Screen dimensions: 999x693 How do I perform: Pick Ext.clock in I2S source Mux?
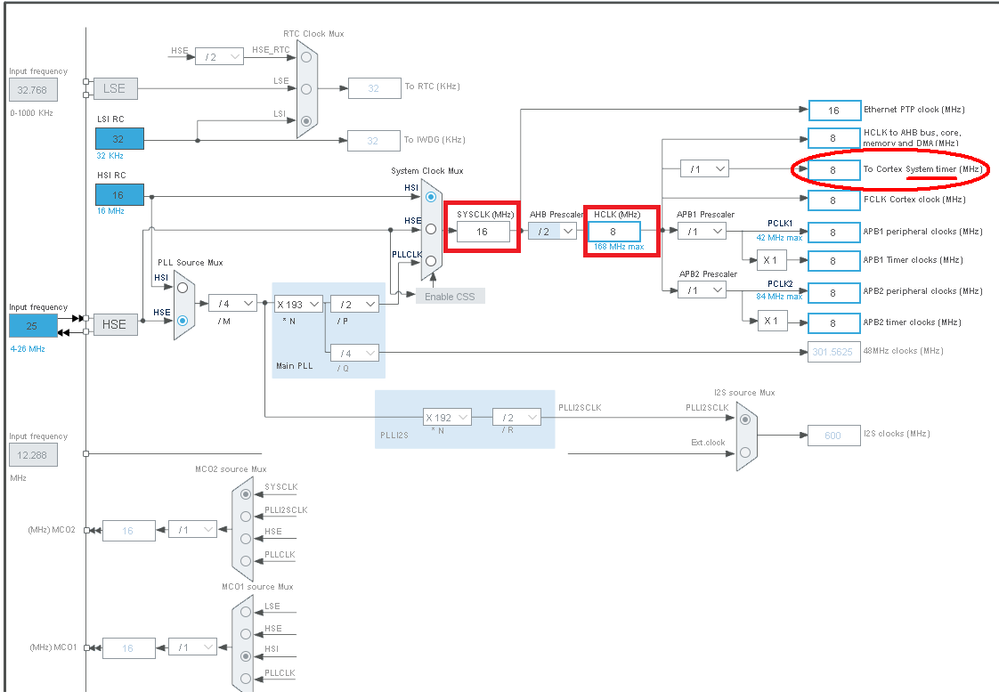pyautogui.click(x=745, y=452)
